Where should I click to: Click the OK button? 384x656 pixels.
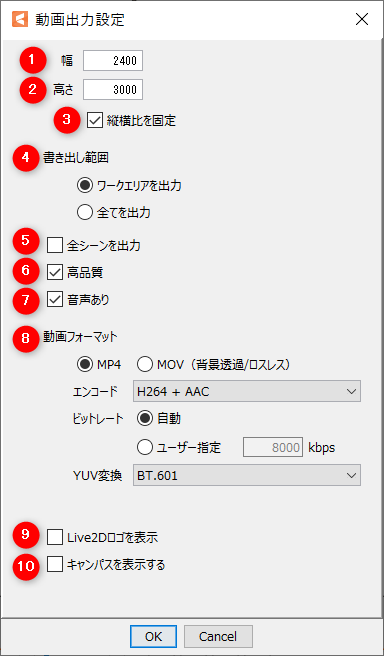pos(153,636)
